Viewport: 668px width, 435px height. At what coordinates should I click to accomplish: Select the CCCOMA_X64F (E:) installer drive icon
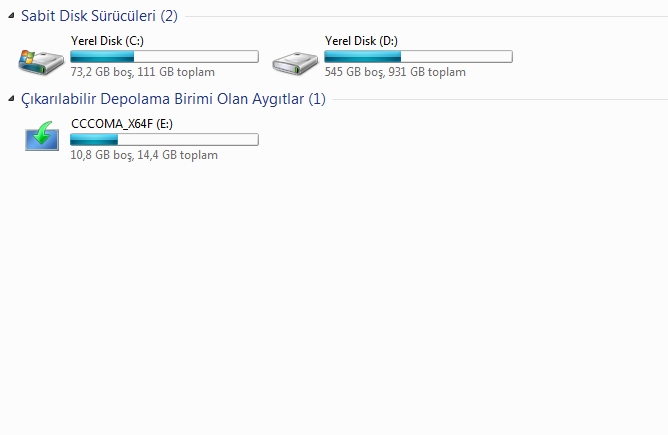point(42,136)
